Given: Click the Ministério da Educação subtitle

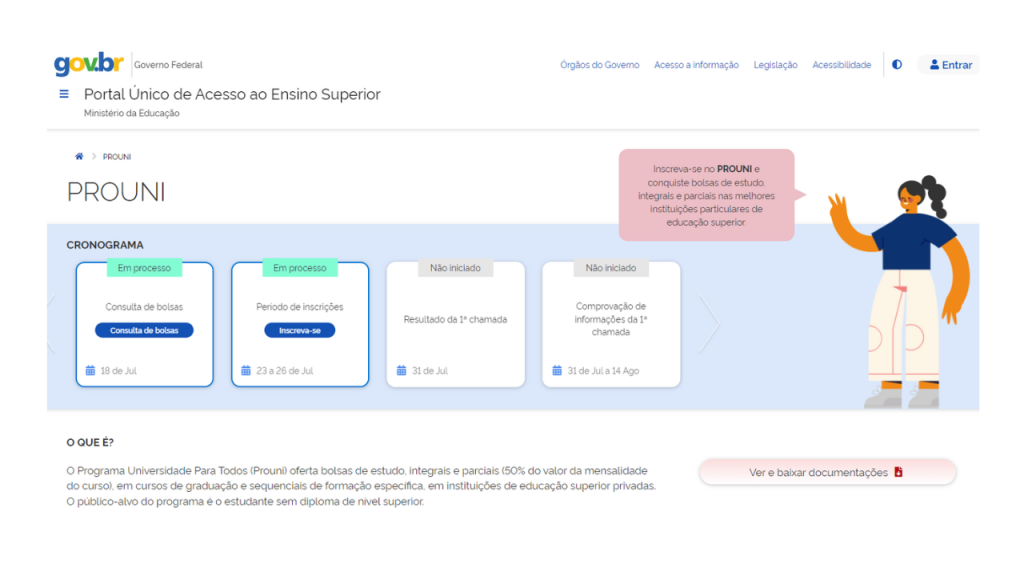Looking at the screenshot, I should (x=131, y=113).
